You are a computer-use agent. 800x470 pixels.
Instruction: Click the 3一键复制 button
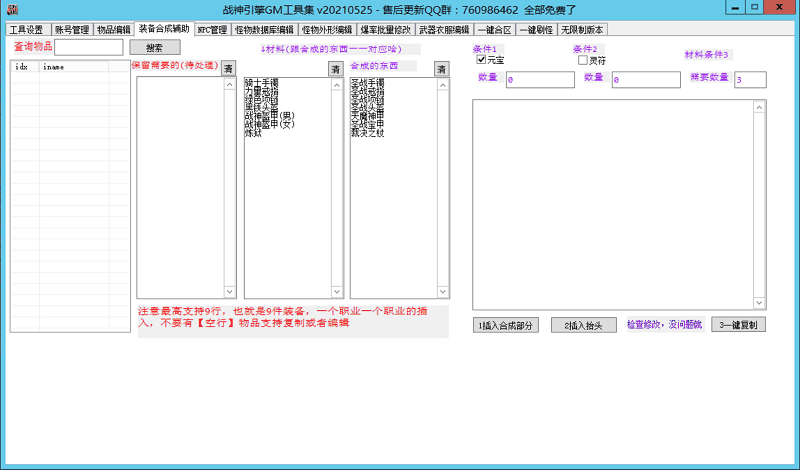pos(739,325)
